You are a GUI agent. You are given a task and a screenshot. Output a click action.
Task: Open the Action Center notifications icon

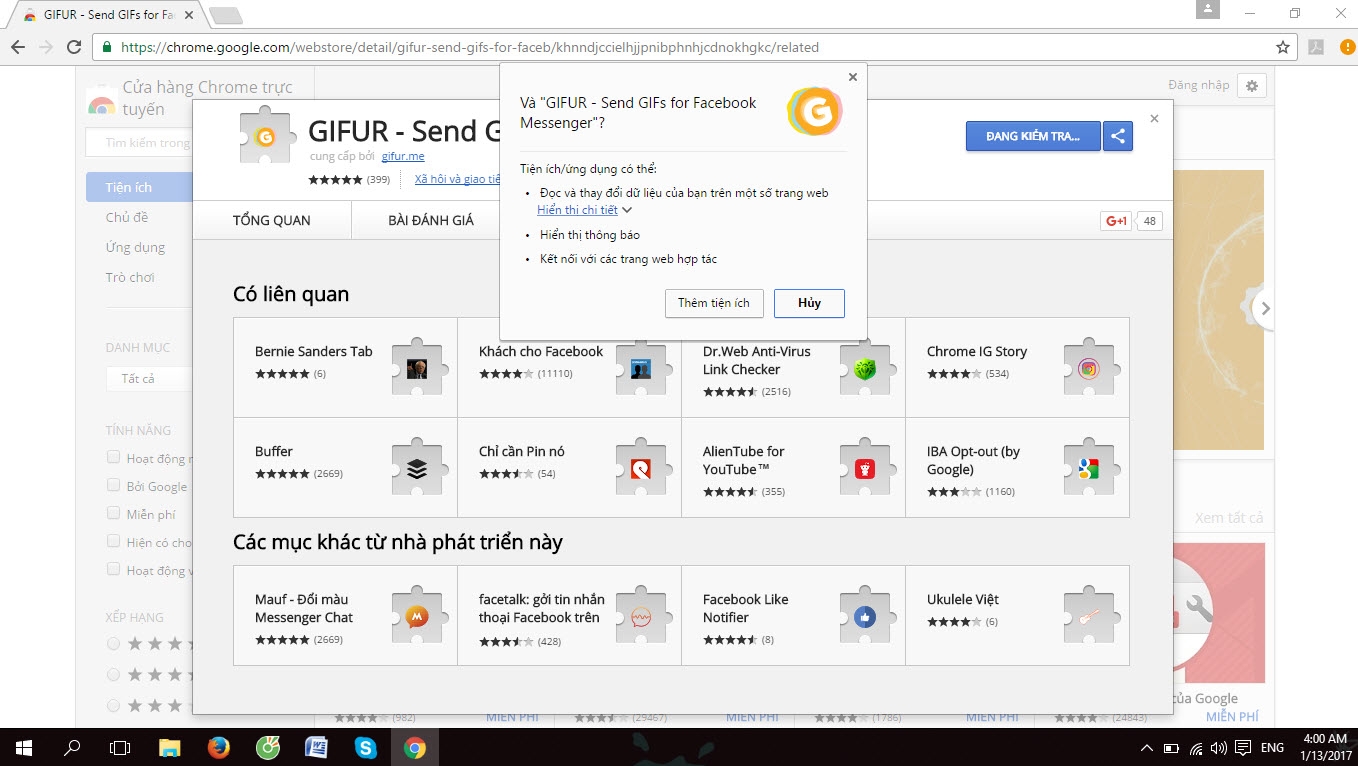pos(1242,748)
